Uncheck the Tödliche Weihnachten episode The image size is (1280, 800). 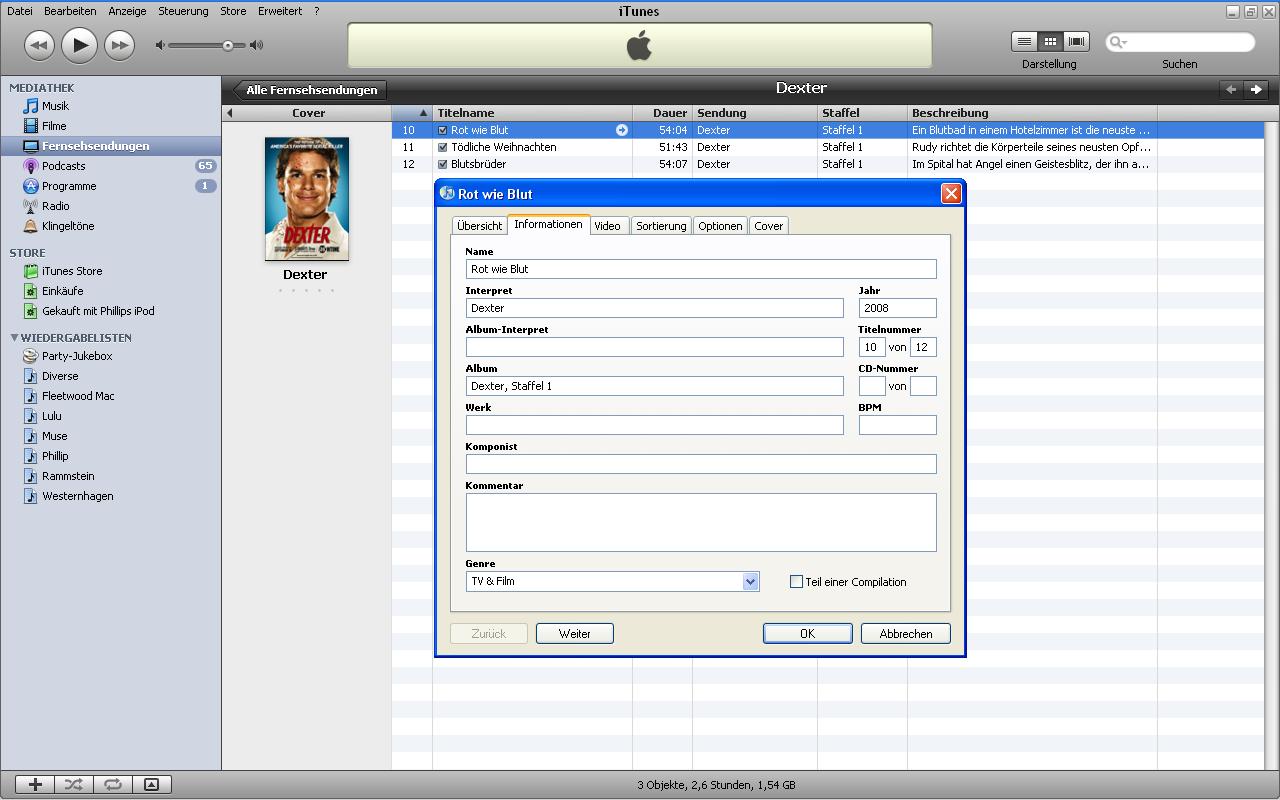[x=443, y=147]
